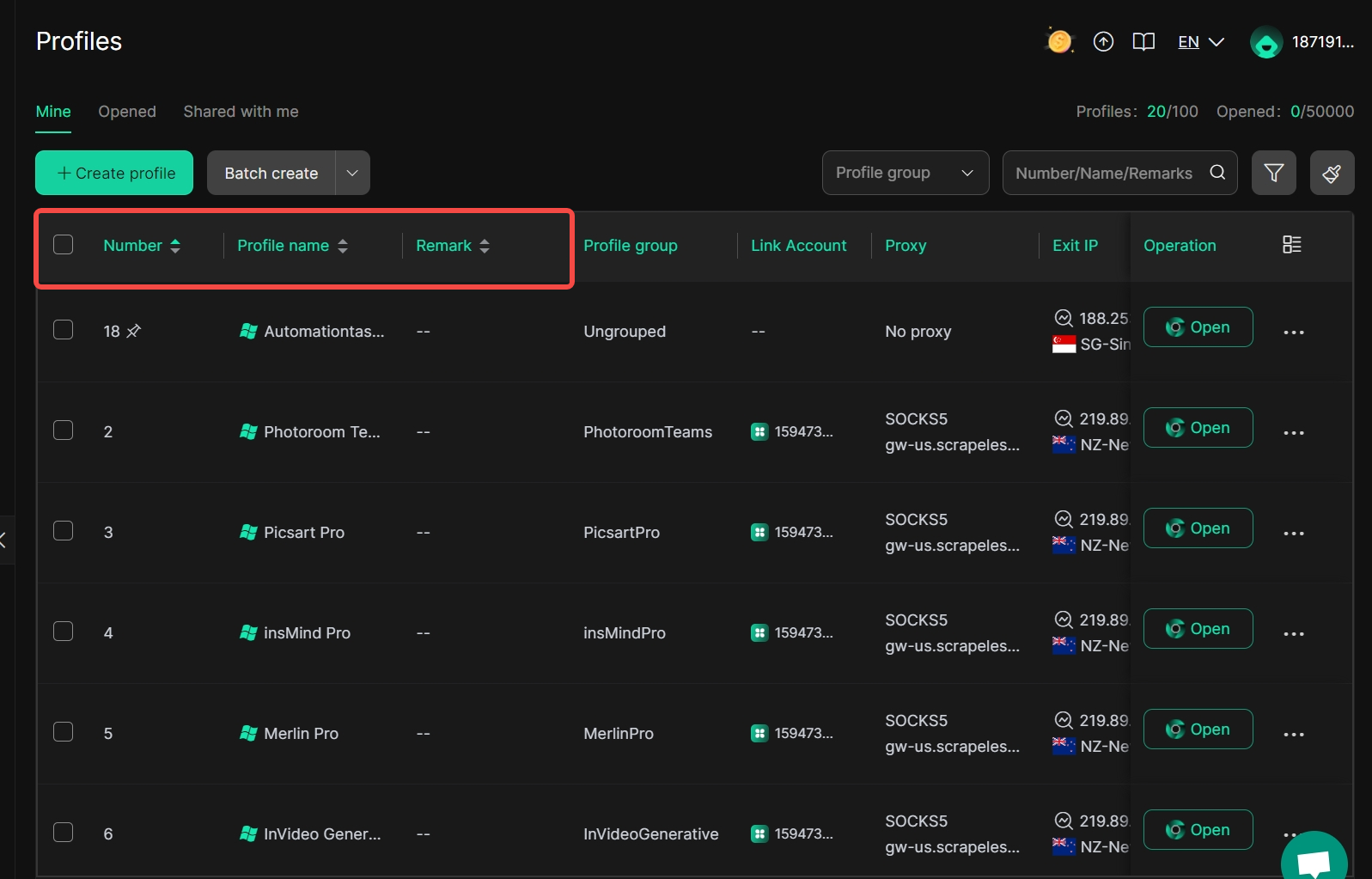Image resolution: width=1372 pixels, height=879 pixels.
Task: Open the filter funnel button
Action: coord(1273,173)
